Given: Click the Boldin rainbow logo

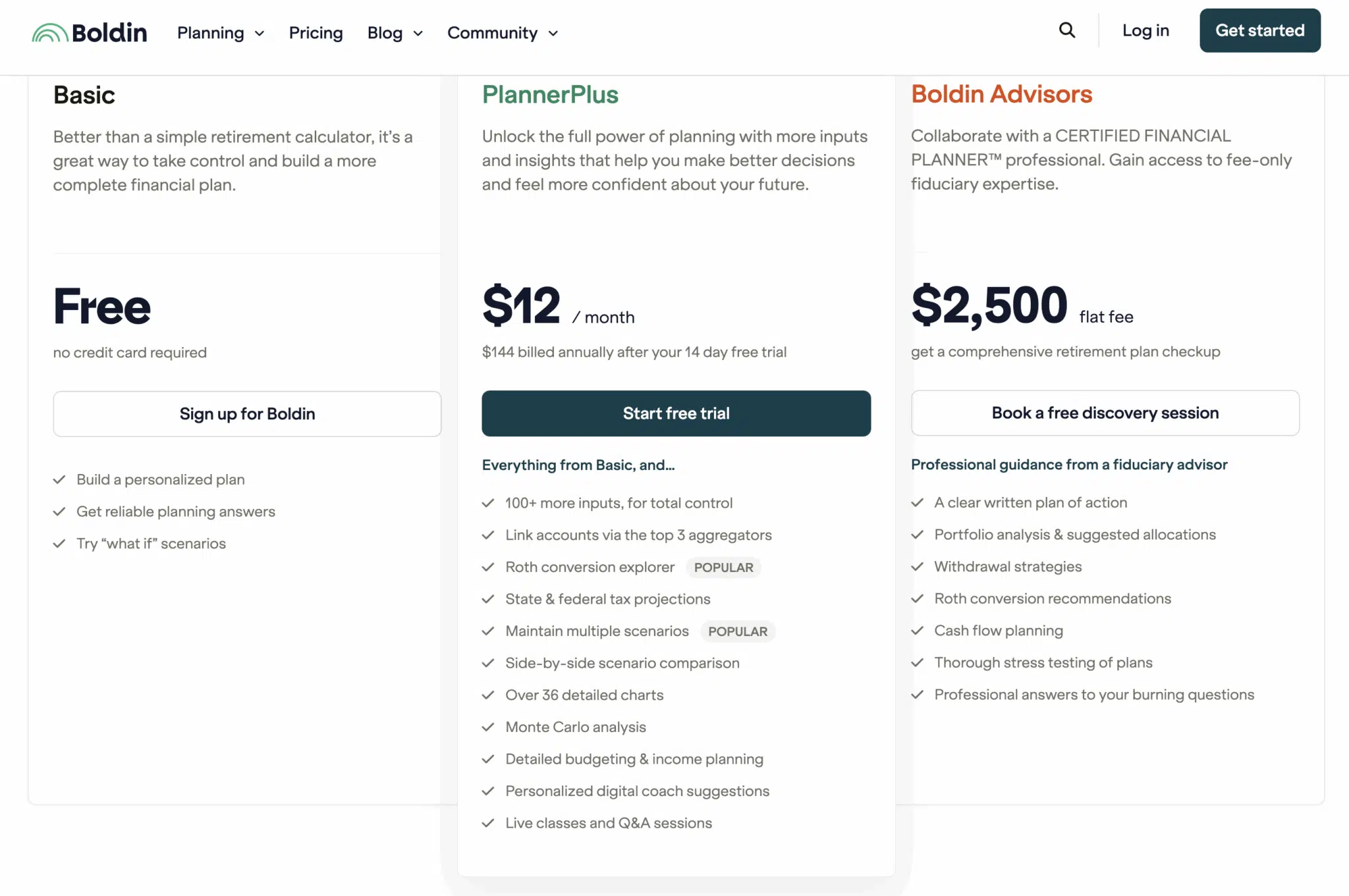Looking at the screenshot, I should [x=49, y=33].
